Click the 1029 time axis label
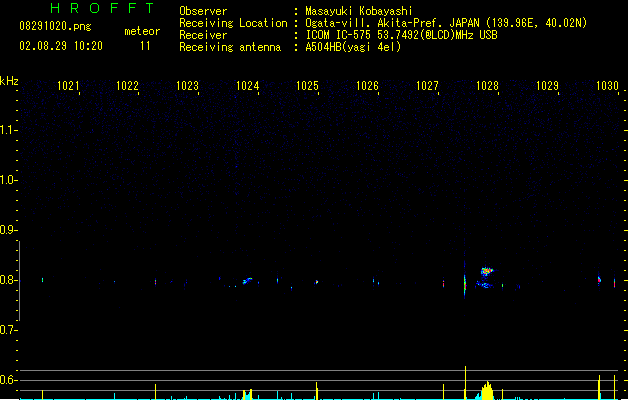This screenshot has width=629, height=400. tap(547, 86)
